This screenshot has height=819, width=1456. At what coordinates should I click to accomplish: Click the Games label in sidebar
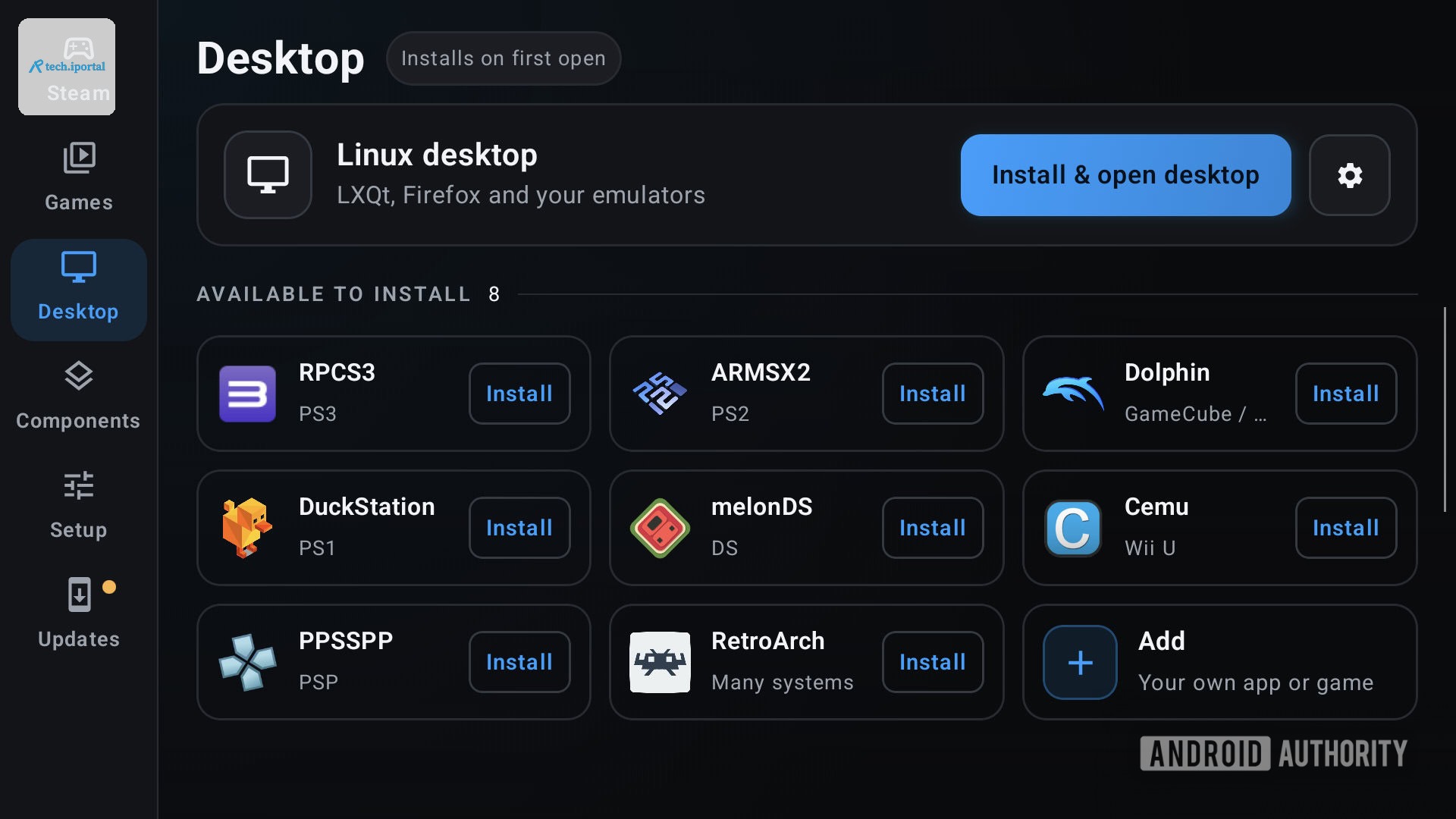[79, 202]
